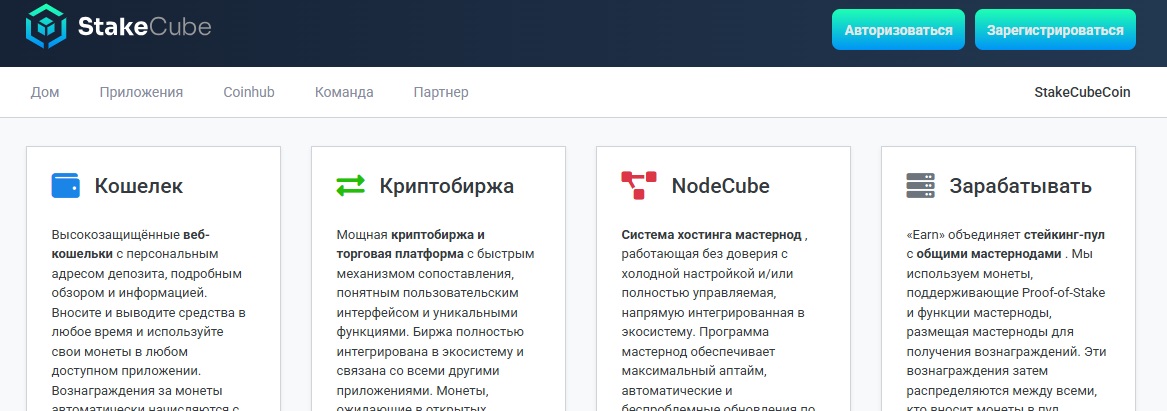The height and width of the screenshot is (411, 1167).
Task: Click the «Earn» word in description
Action: pyautogui.click(x=924, y=235)
